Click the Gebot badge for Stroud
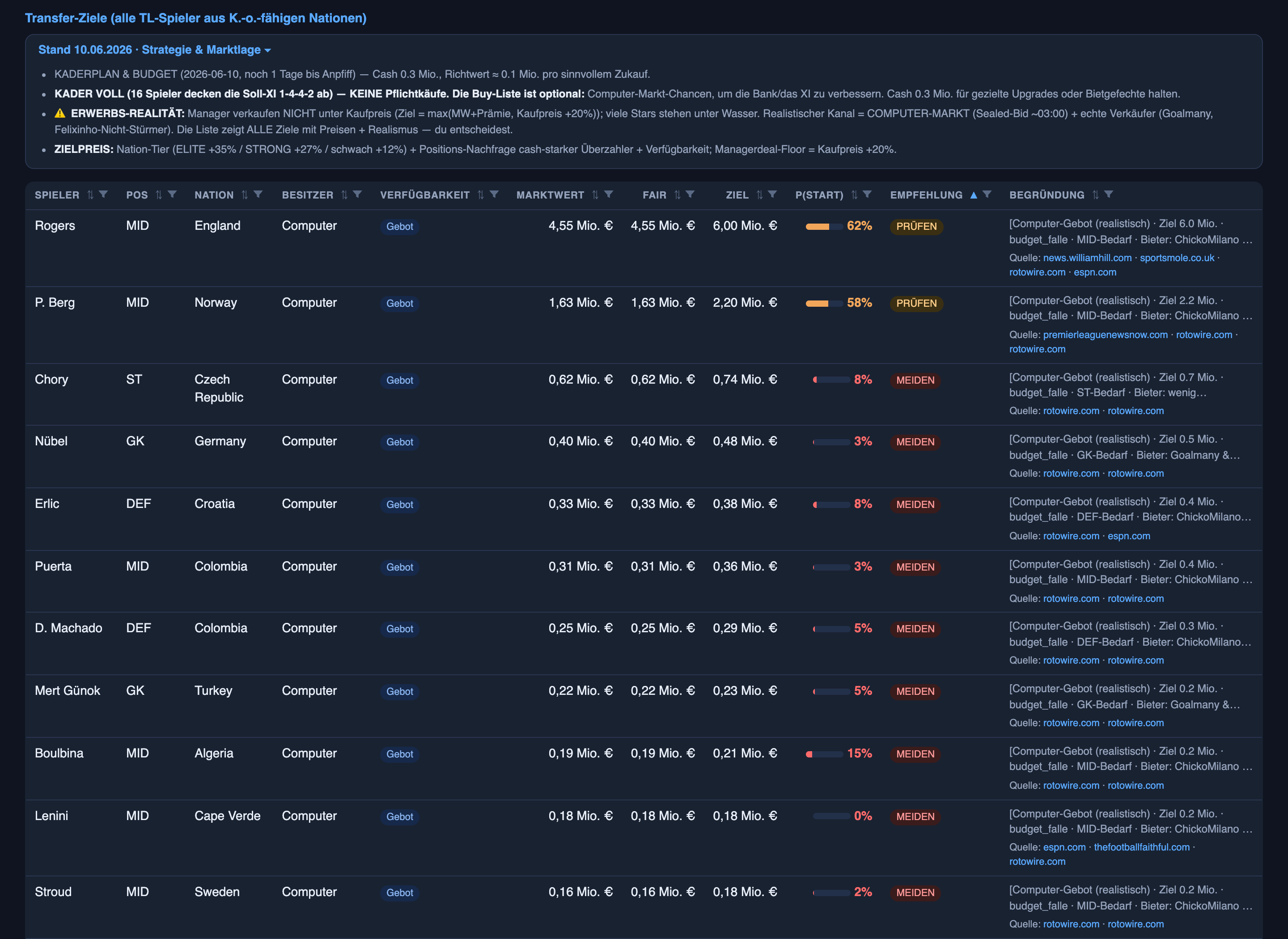The height and width of the screenshot is (939, 1288). tap(399, 893)
